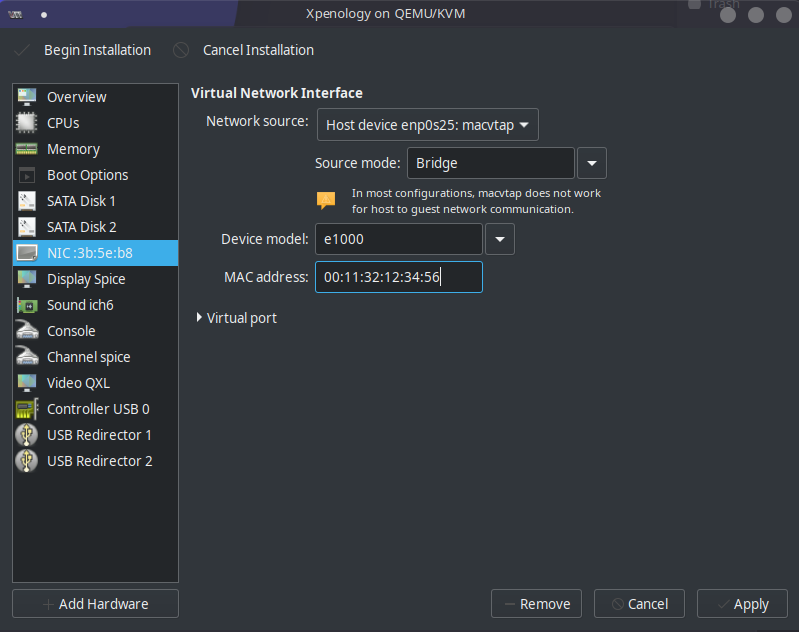799x632 pixels.
Task: Select CPUs in the hardware list
Action: tap(95, 123)
